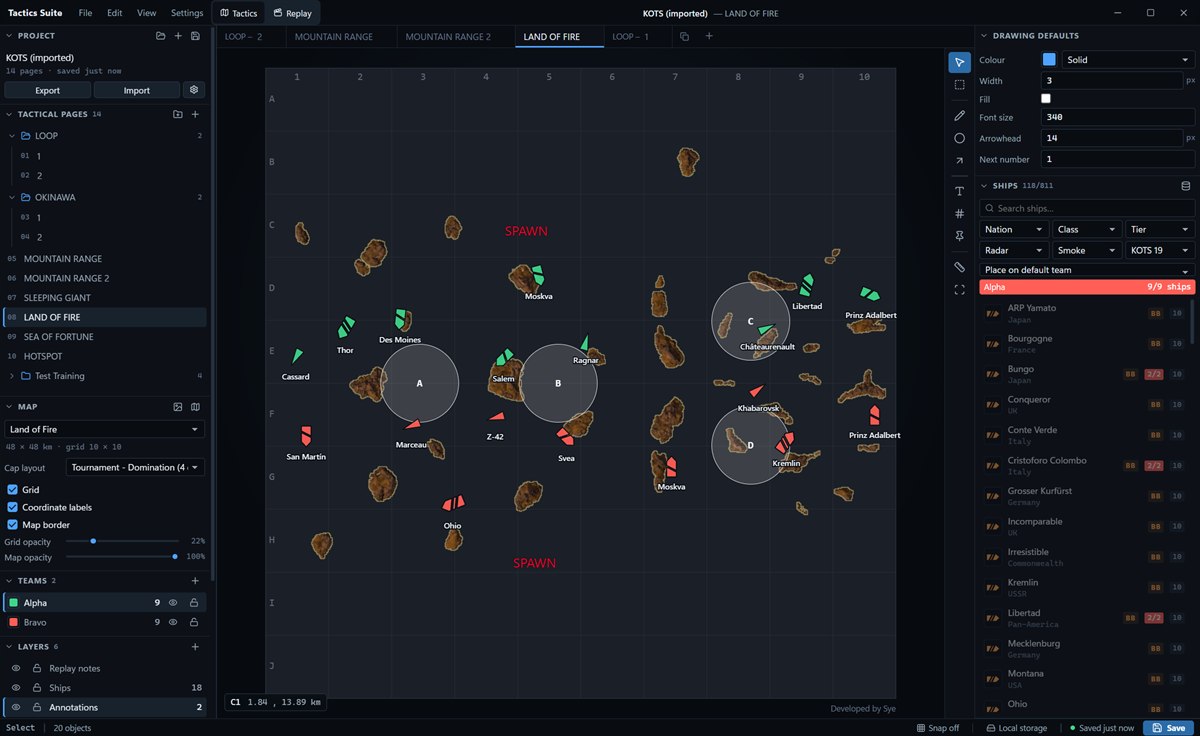The width and height of the screenshot is (1200, 736).
Task: Pick the pencil freehand draw tool
Action: [x=959, y=115]
